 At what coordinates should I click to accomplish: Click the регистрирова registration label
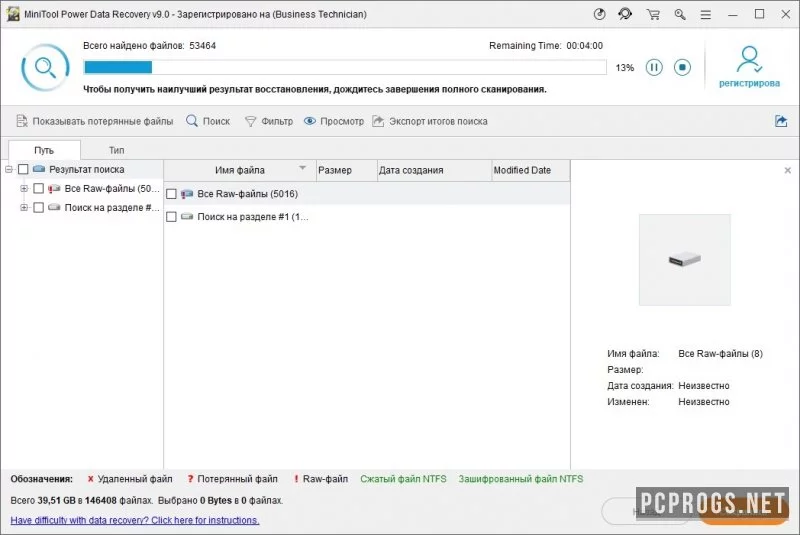(749, 83)
